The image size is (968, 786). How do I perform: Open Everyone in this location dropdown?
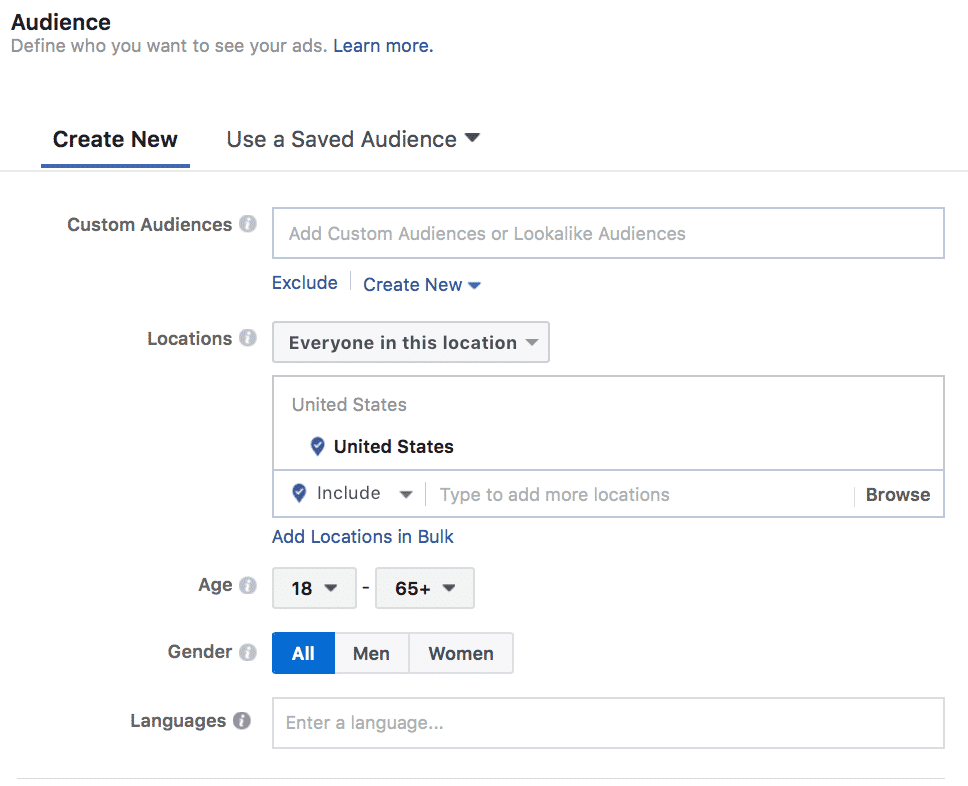pos(411,342)
